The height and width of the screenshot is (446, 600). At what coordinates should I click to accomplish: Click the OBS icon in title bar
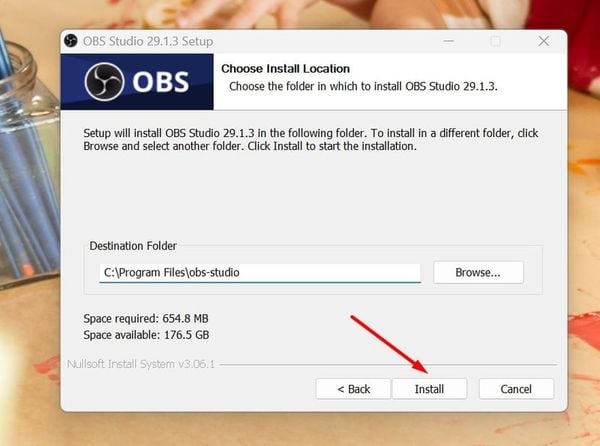[71, 41]
